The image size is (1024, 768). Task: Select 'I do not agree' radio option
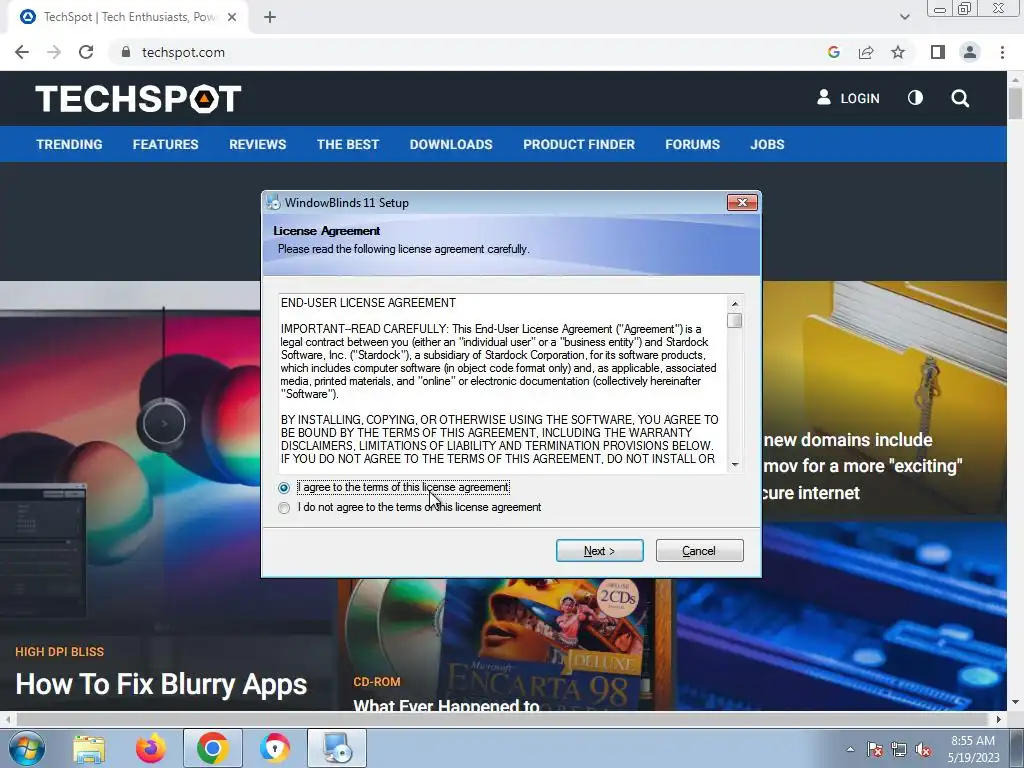tap(283, 508)
